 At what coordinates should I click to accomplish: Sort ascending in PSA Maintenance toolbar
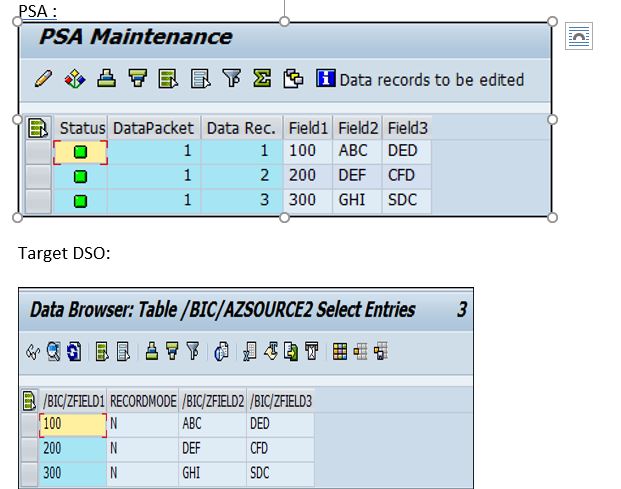pos(107,78)
